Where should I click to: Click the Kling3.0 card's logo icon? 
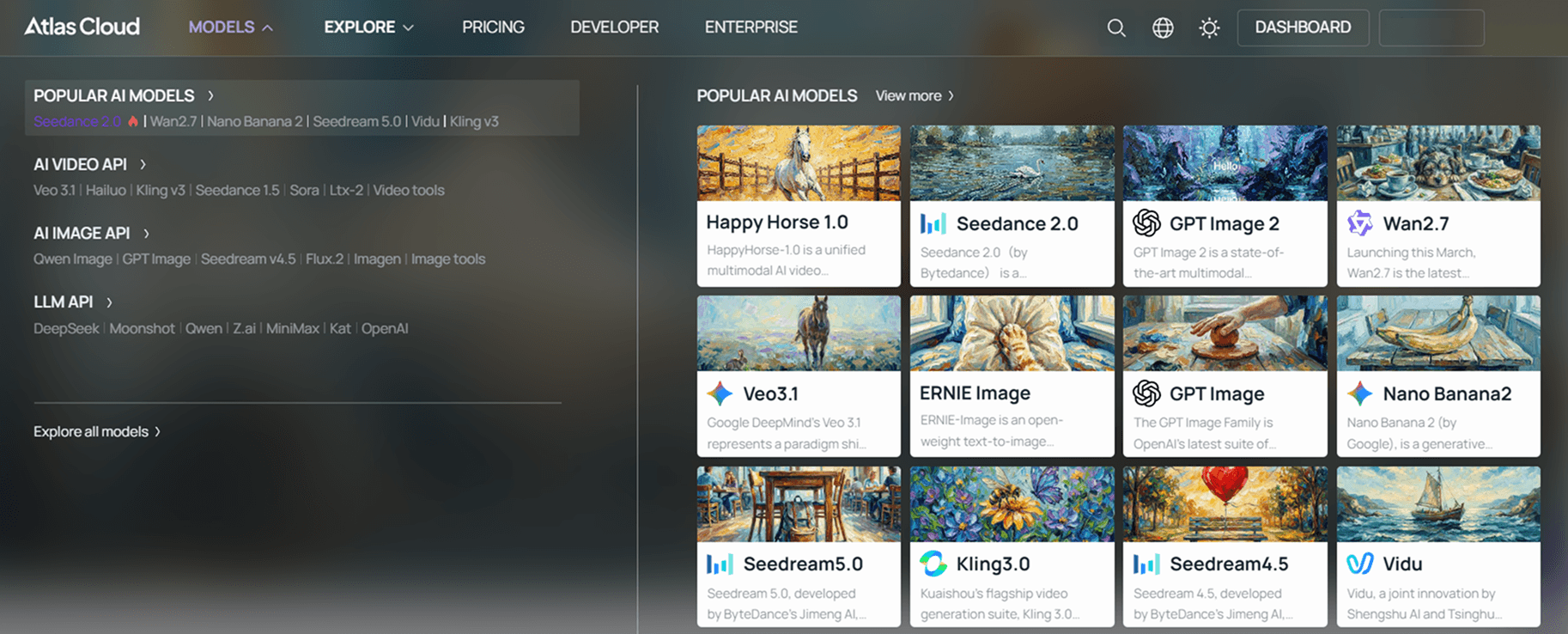(933, 564)
